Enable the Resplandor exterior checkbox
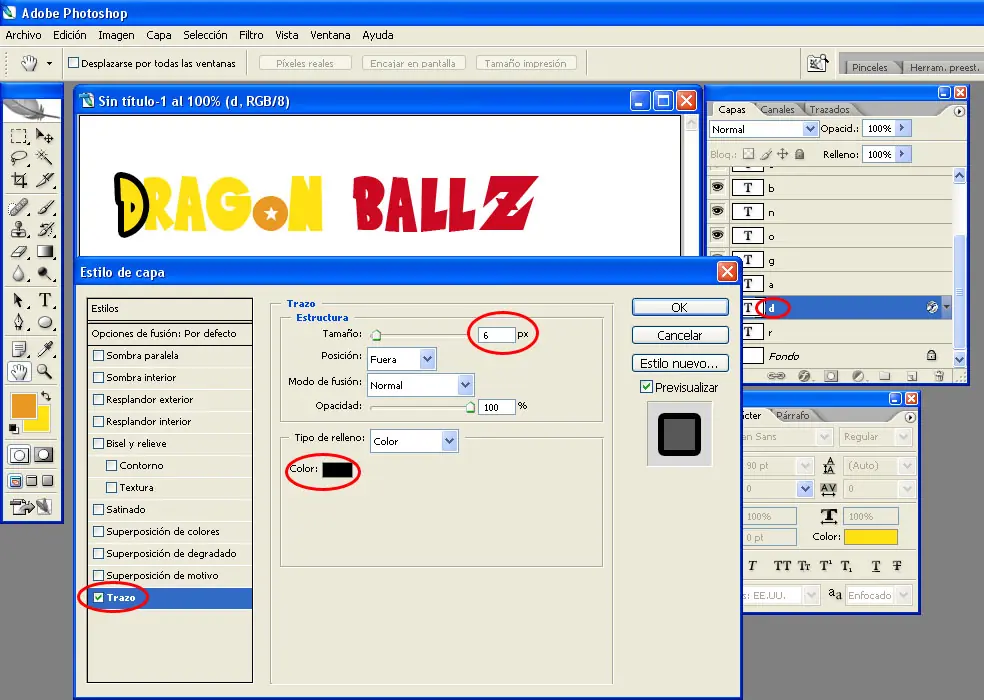 [99, 399]
